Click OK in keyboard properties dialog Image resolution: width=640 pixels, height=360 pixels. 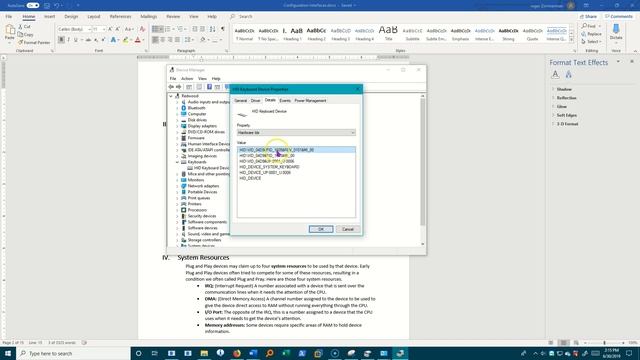click(321, 229)
